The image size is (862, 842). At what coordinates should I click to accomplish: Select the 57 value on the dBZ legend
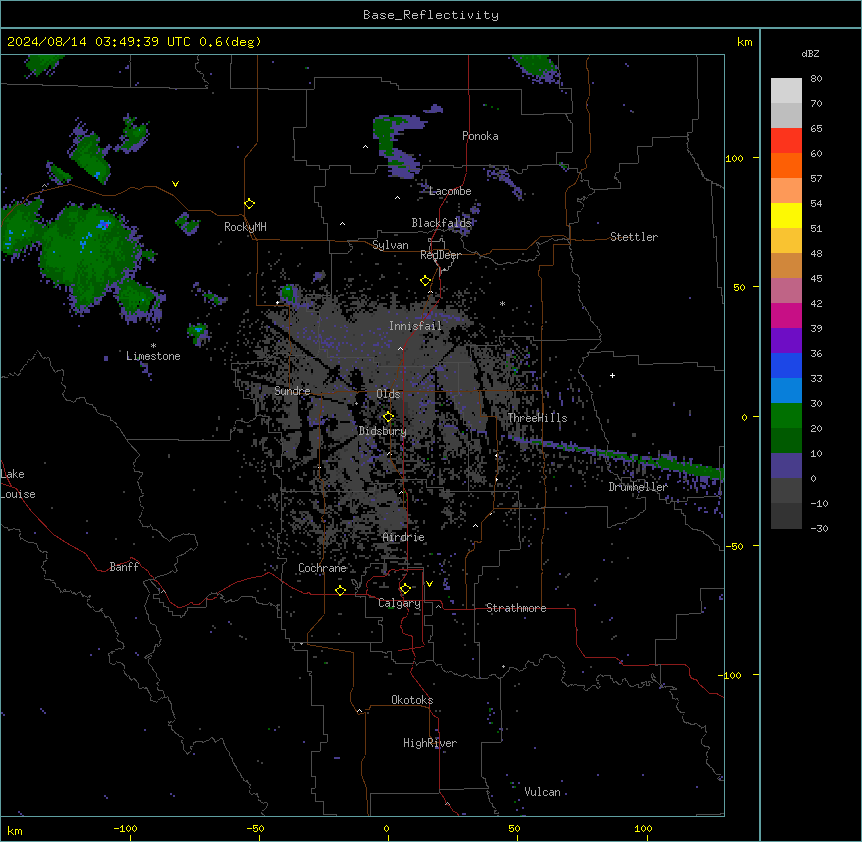click(816, 179)
